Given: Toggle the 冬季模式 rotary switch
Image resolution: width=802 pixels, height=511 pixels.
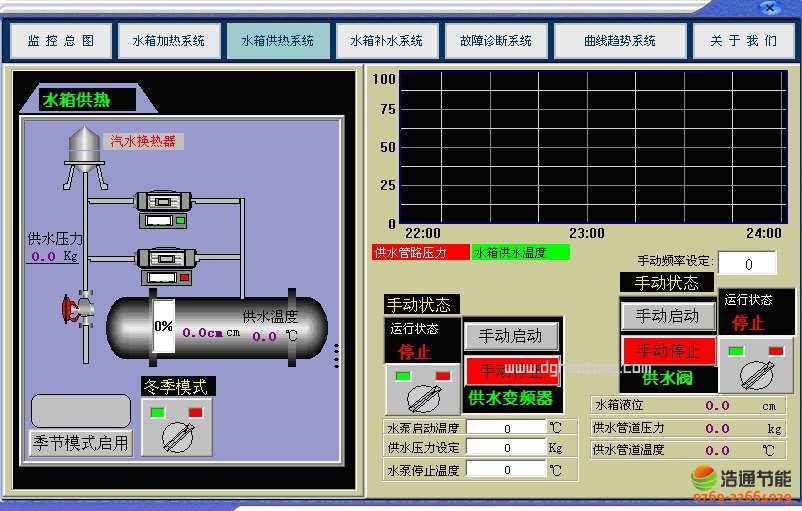Looking at the screenshot, I should [x=176, y=426].
